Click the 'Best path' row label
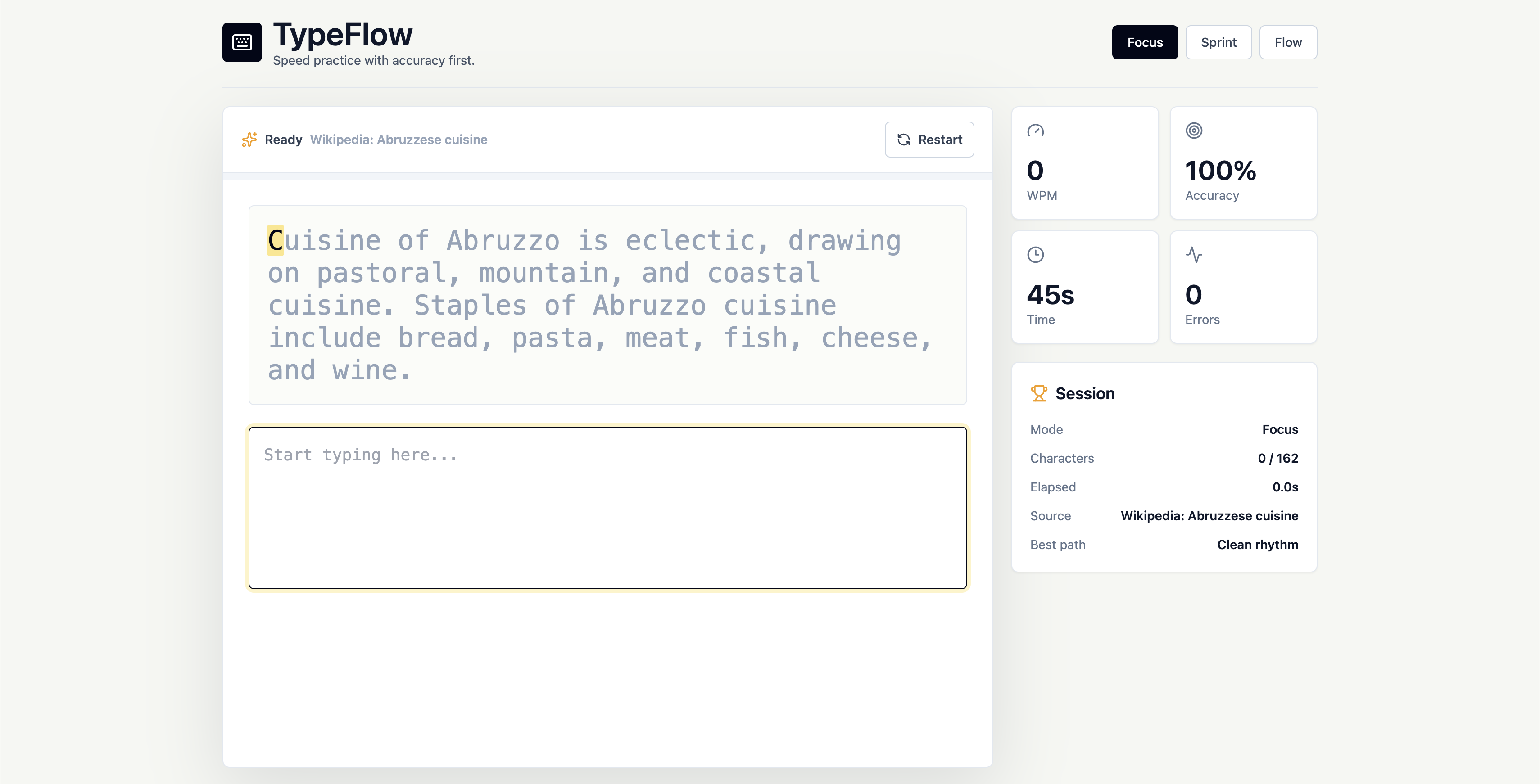 coord(1058,545)
